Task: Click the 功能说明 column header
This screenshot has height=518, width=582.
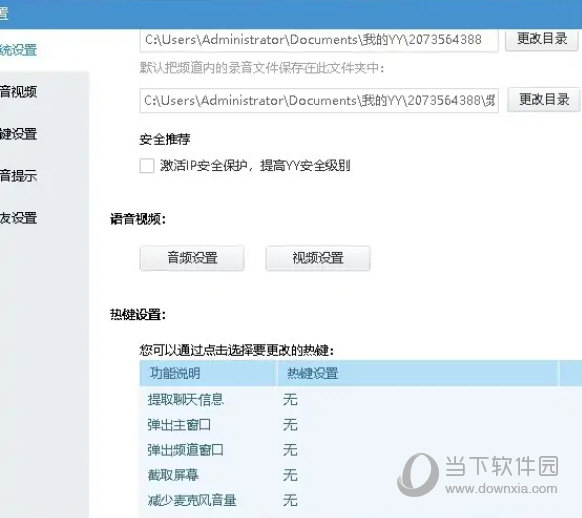Action: coord(208,373)
